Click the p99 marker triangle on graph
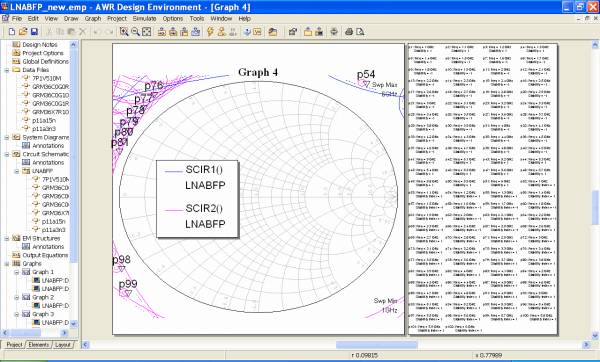This screenshot has height=362, width=600. click(x=128, y=293)
